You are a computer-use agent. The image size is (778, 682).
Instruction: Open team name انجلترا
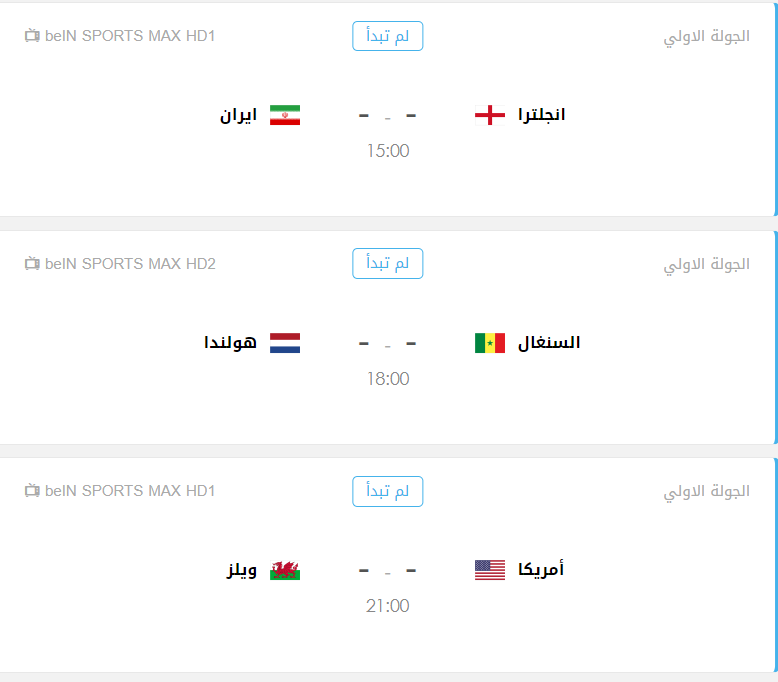tap(541, 115)
